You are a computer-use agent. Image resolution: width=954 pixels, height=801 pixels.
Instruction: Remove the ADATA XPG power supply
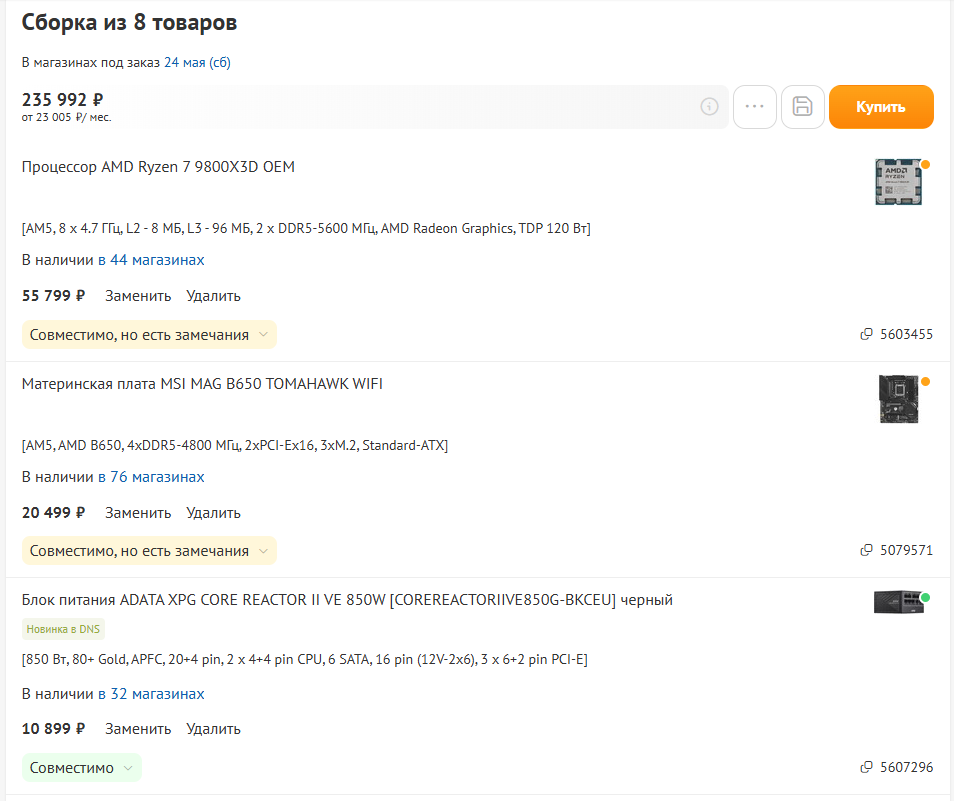(213, 729)
